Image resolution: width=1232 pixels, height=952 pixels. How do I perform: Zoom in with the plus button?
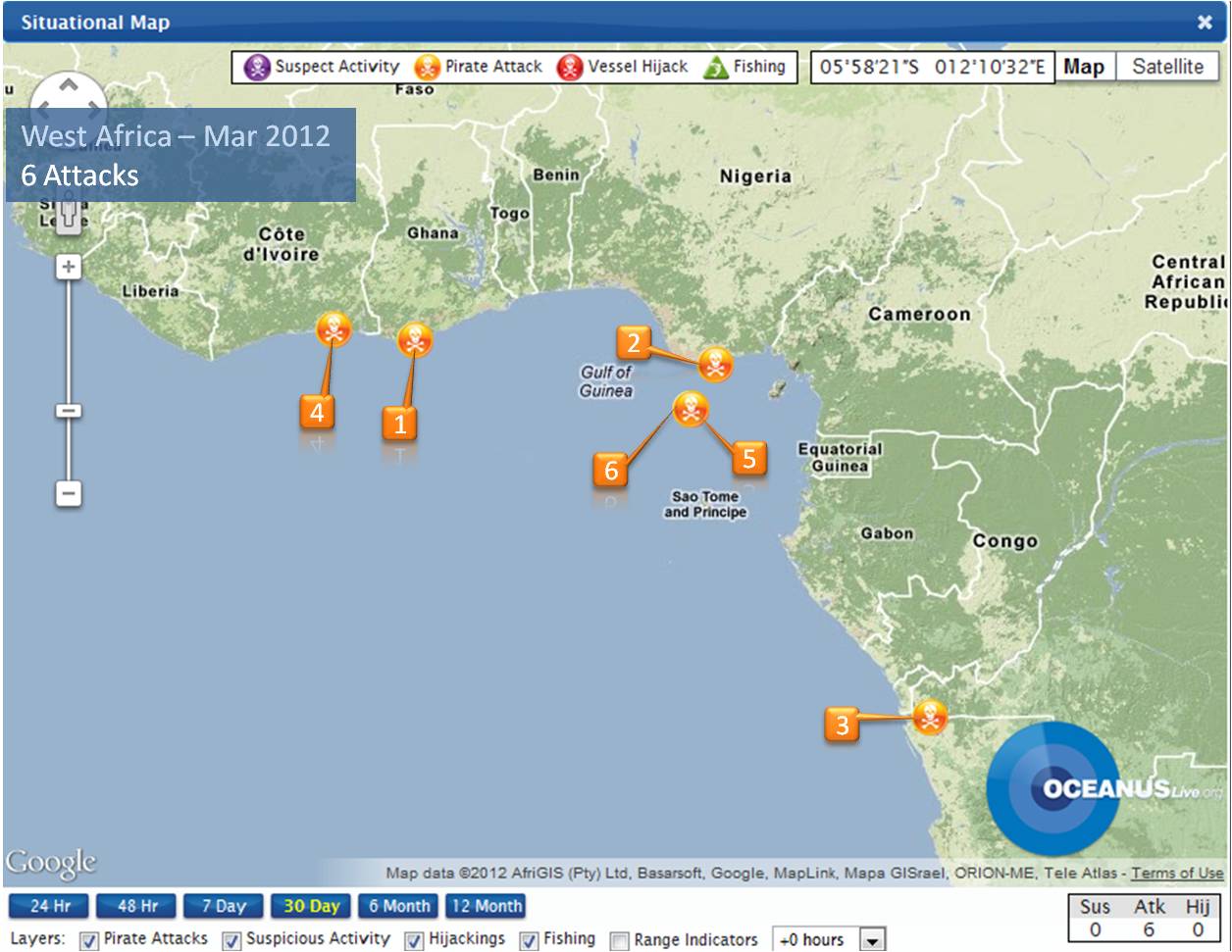tap(68, 267)
